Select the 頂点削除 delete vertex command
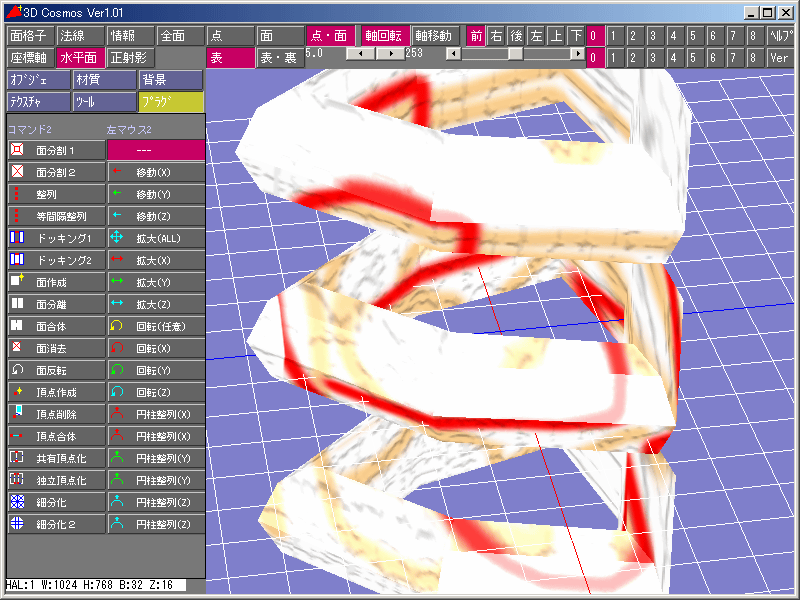Screen dimensions: 800x600 coord(57,414)
